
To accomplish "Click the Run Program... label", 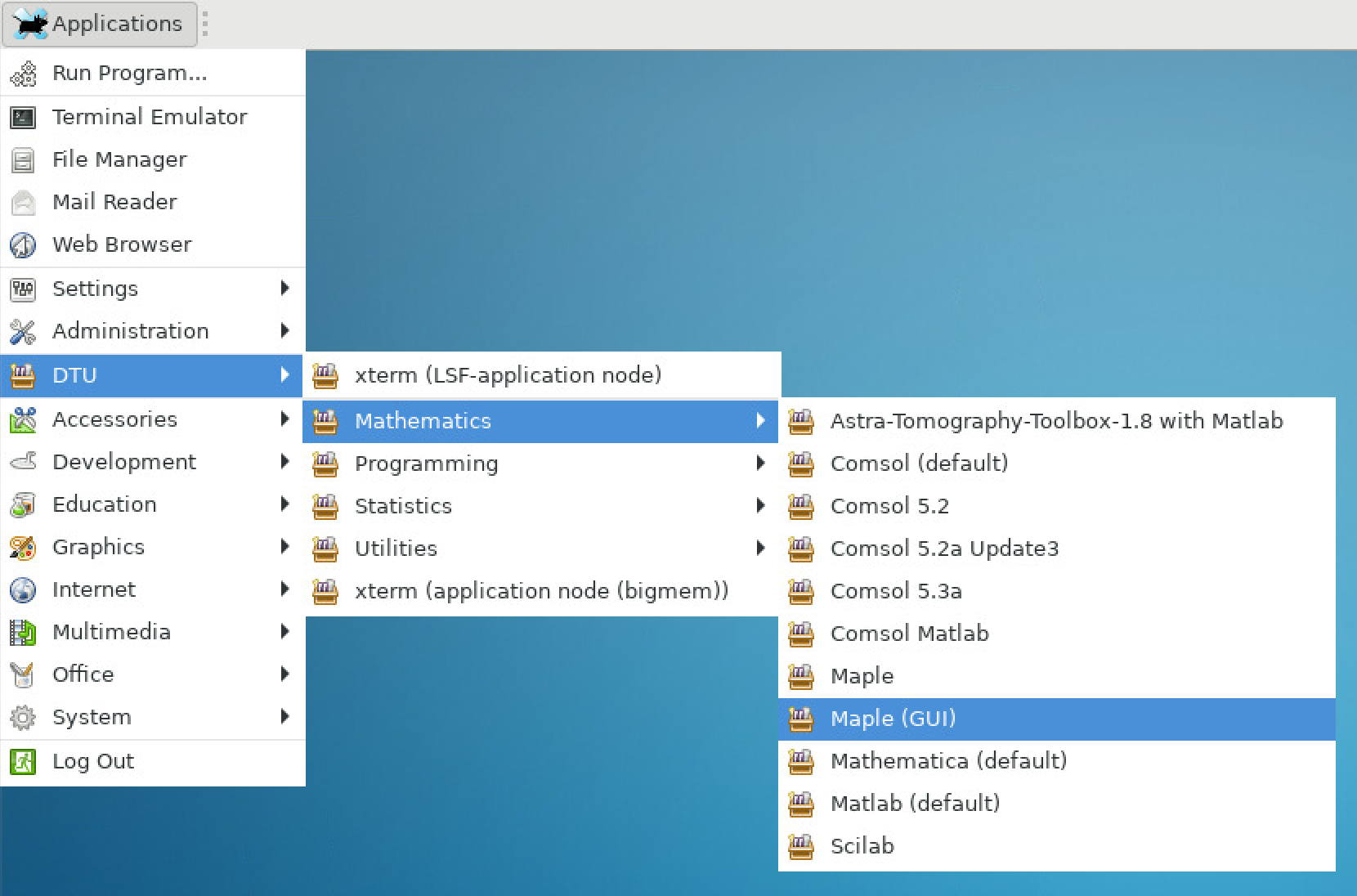I will (129, 73).
